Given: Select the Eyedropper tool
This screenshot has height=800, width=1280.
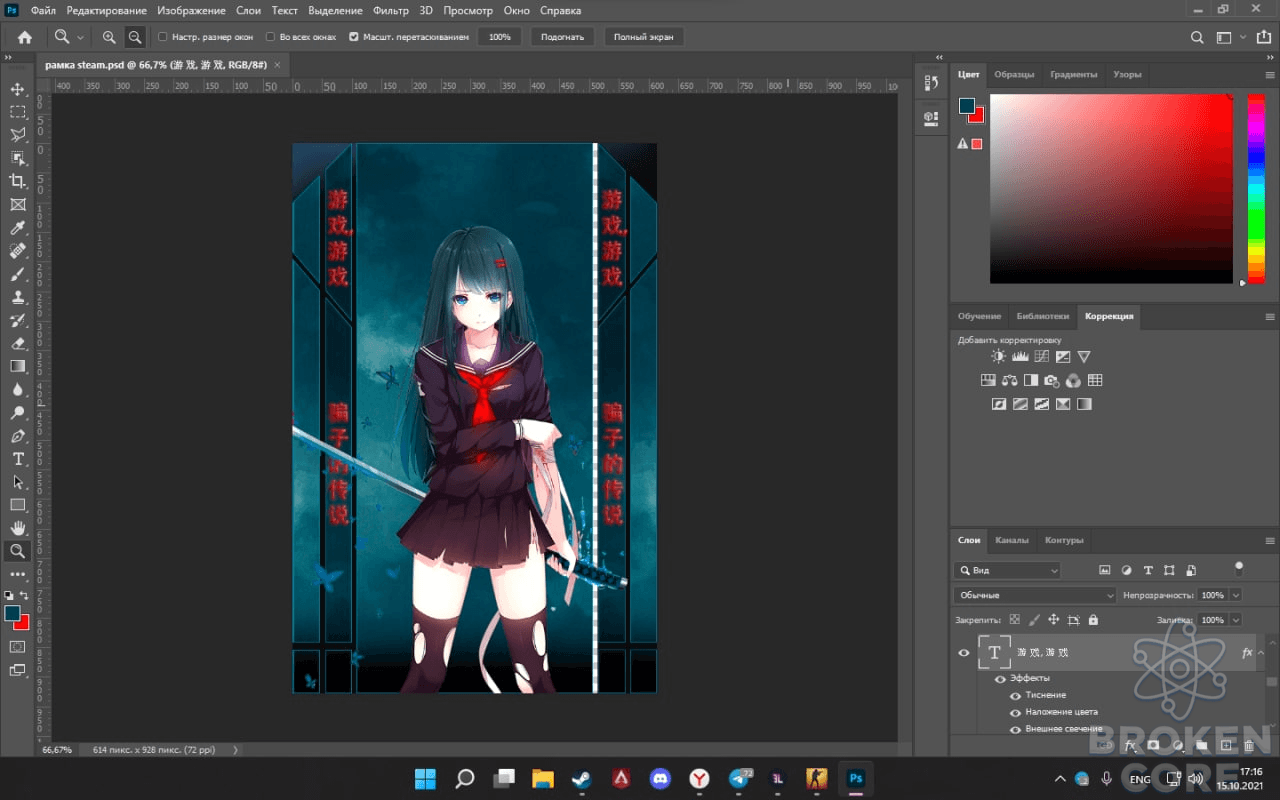Looking at the screenshot, I should click(x=18, y=228).
